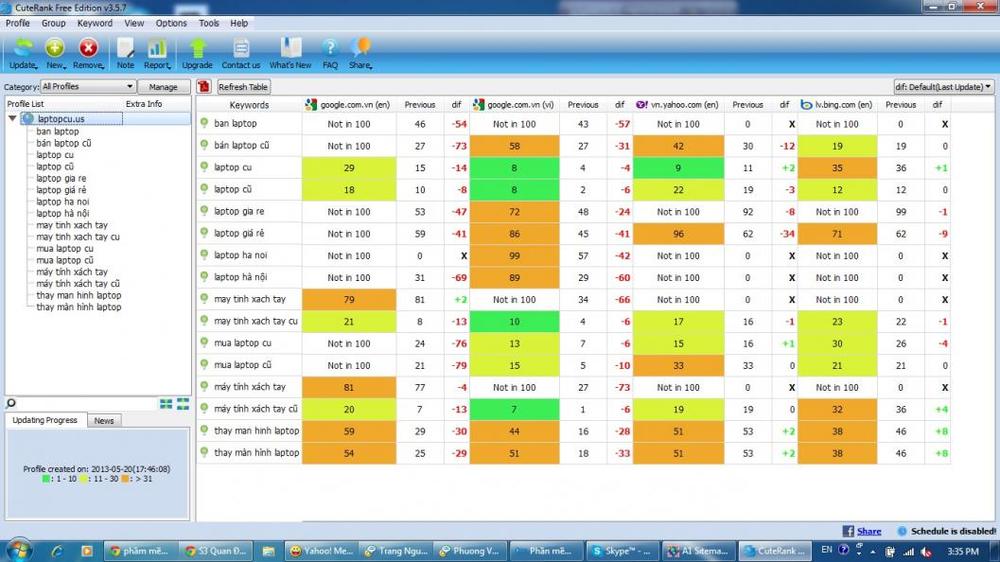Screen dimensions: 1000x562
Task: Click the Manage button
Action: 163,86
